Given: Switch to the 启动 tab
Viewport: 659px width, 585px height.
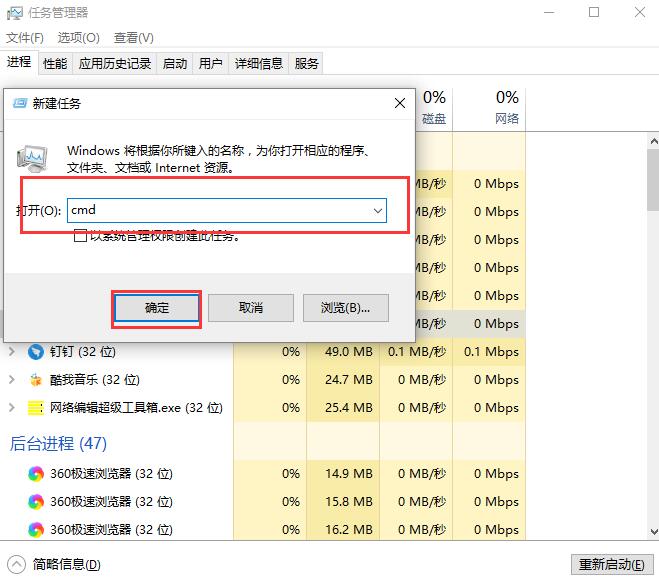Looking at the screenshot, I should [x=174, y=63].
